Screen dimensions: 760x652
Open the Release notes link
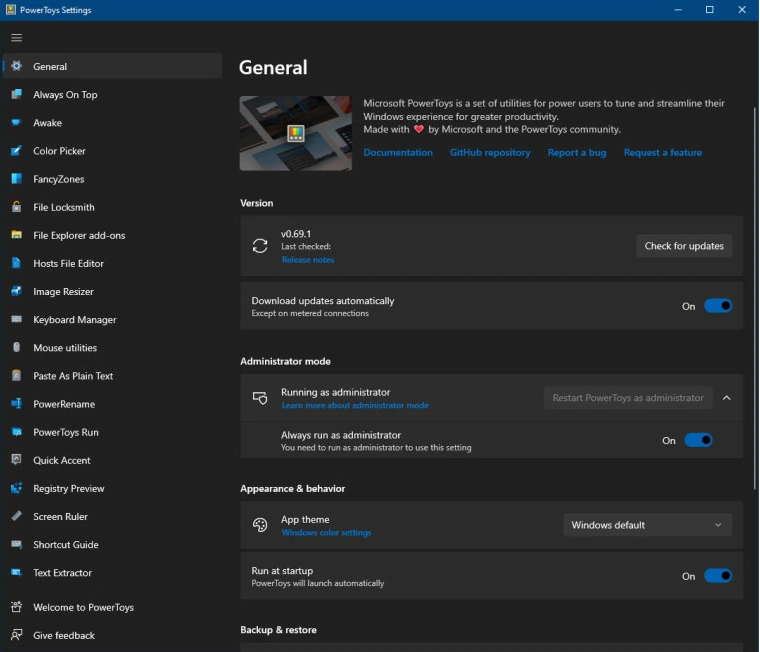307,260
